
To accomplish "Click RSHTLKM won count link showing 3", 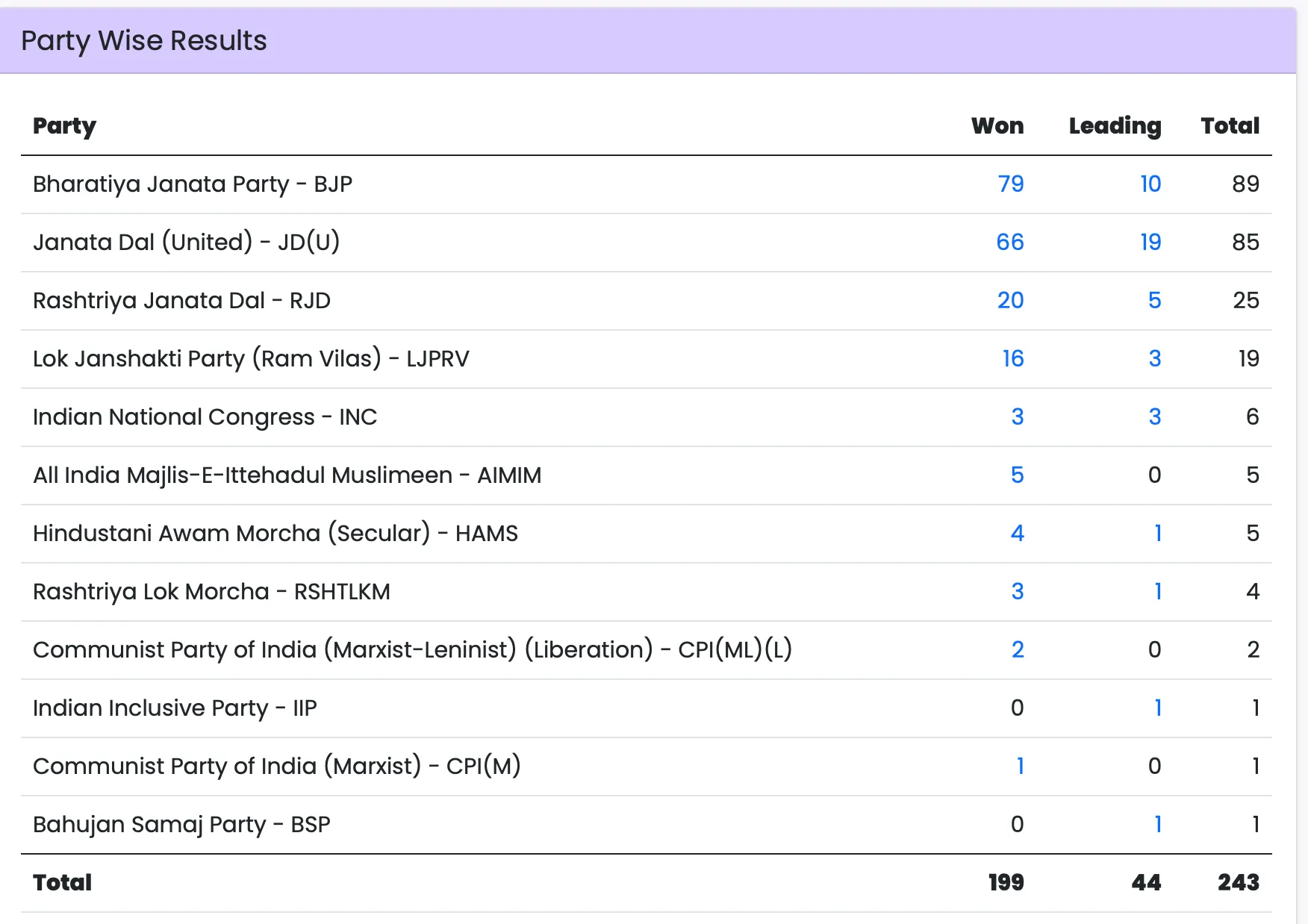I will 1017,591.
